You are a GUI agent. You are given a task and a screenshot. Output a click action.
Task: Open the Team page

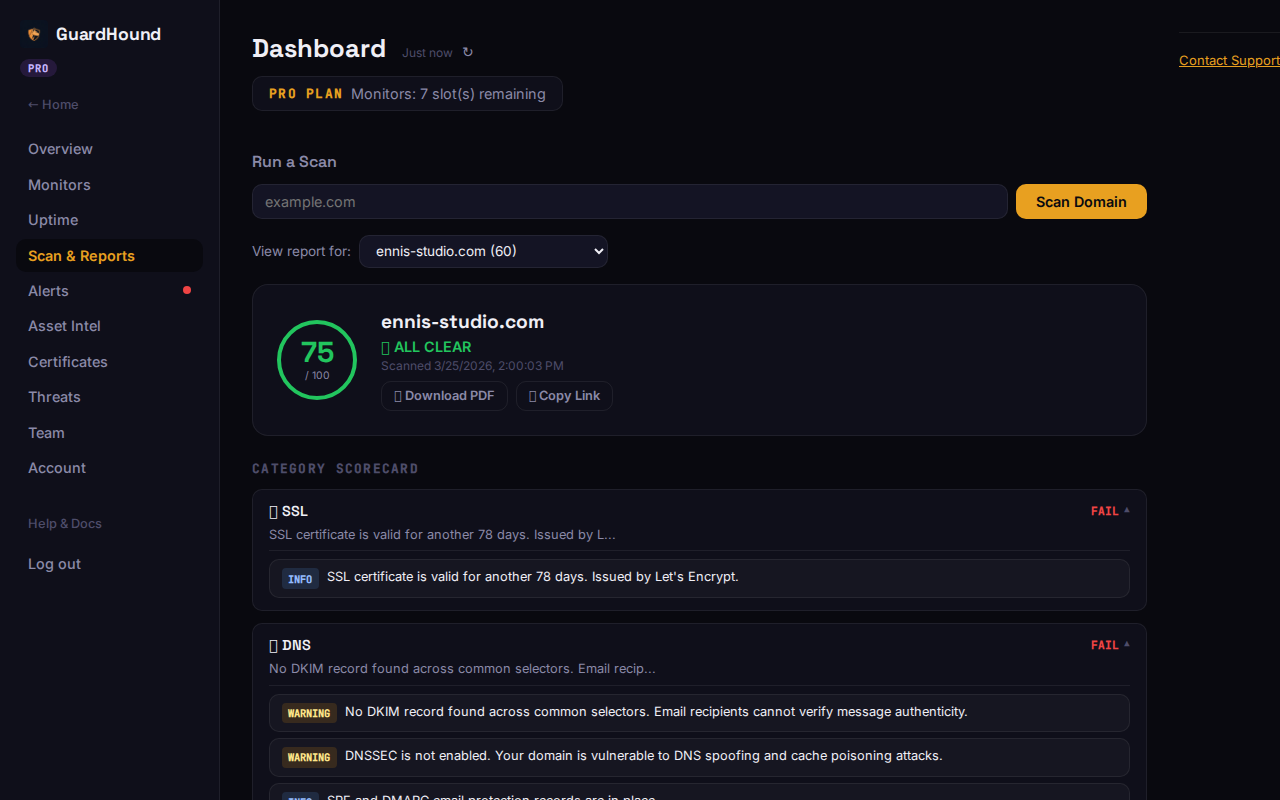[x=109, y=433]
